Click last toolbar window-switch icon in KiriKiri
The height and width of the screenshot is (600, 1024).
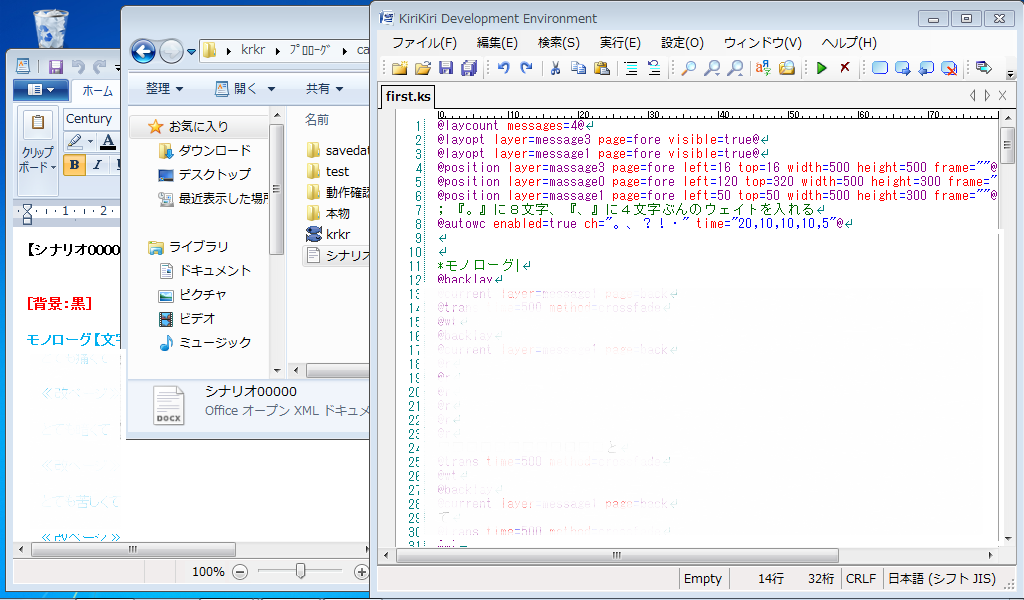983,68
